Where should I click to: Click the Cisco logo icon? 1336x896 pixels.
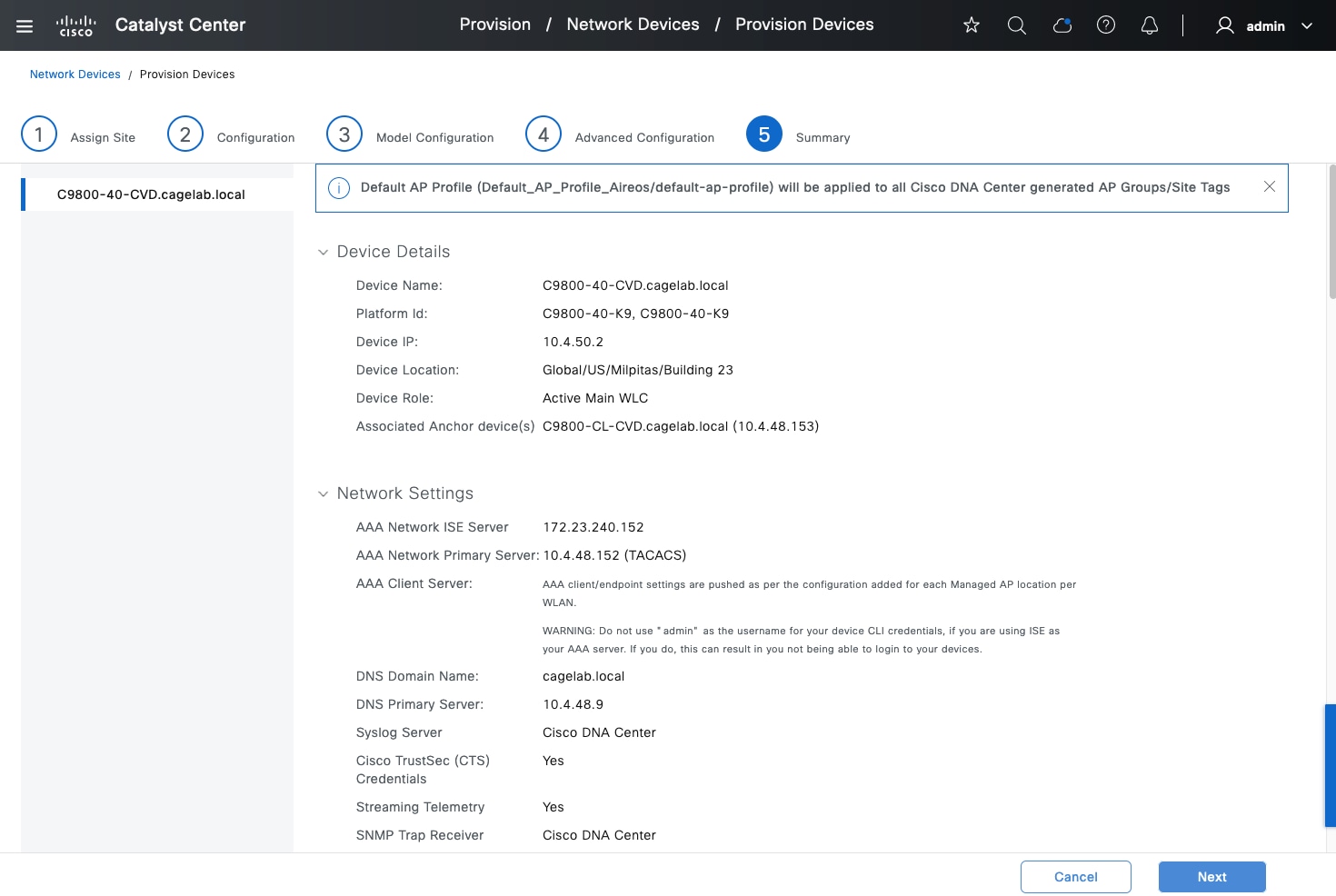[x=76, y=25]
